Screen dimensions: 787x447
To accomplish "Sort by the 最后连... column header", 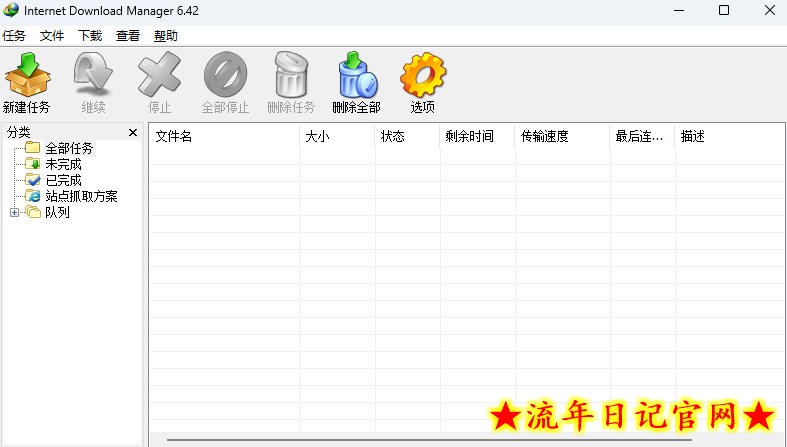I will 642,136.
